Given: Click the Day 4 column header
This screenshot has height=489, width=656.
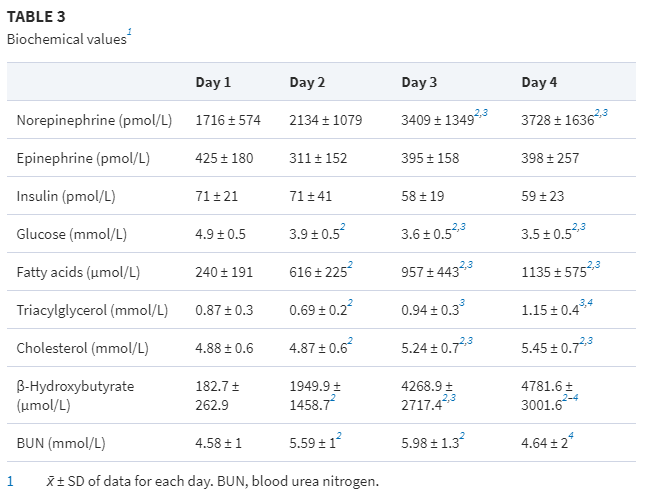Looking at the screenshot, I should pos(540,82).
